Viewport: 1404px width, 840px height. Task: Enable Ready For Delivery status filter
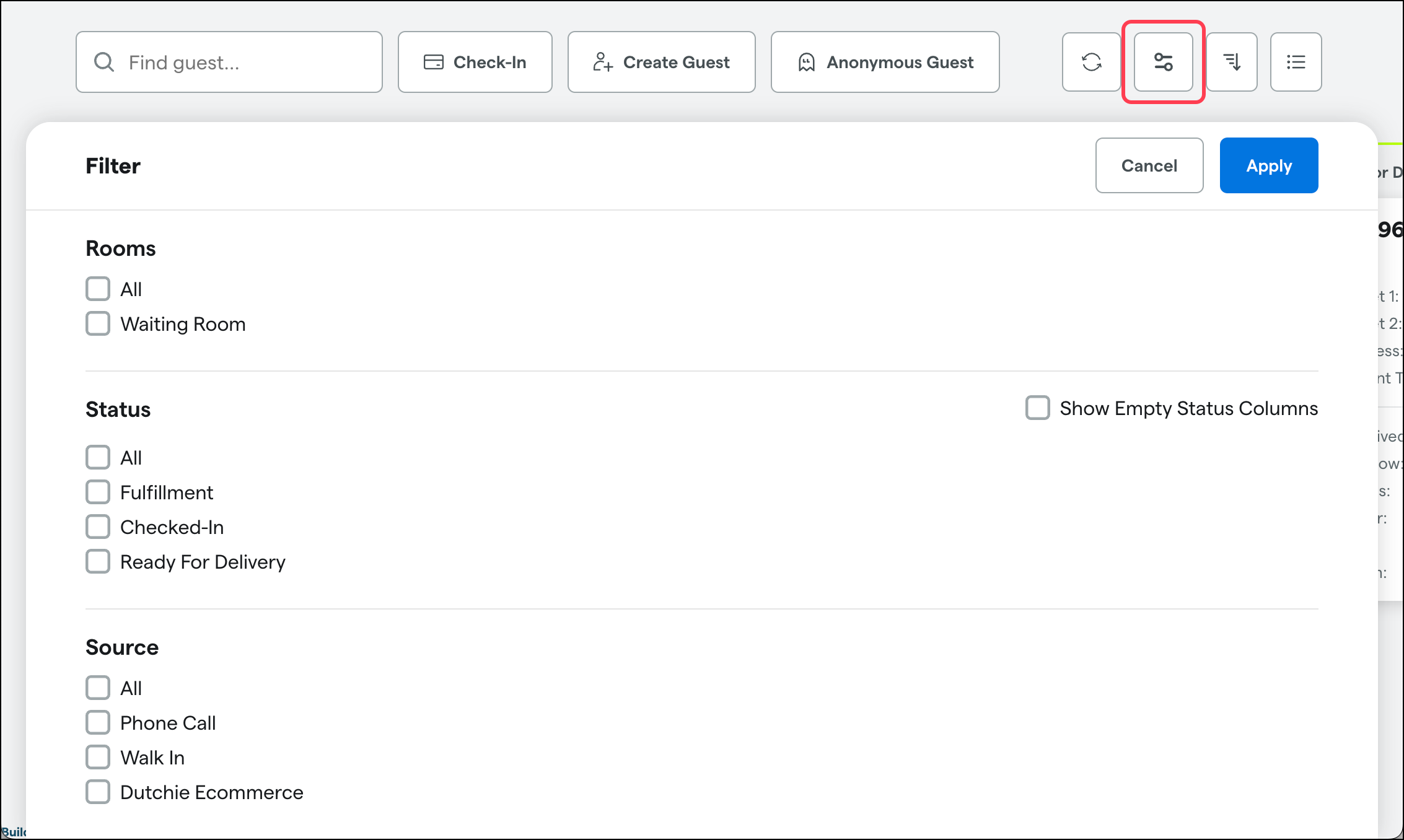click(98, 561)
